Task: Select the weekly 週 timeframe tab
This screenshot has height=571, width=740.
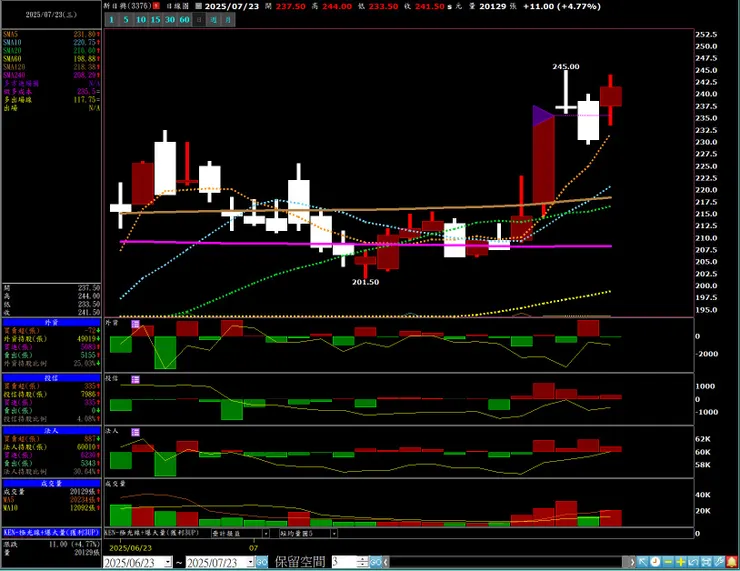Action: pos(214,20)
